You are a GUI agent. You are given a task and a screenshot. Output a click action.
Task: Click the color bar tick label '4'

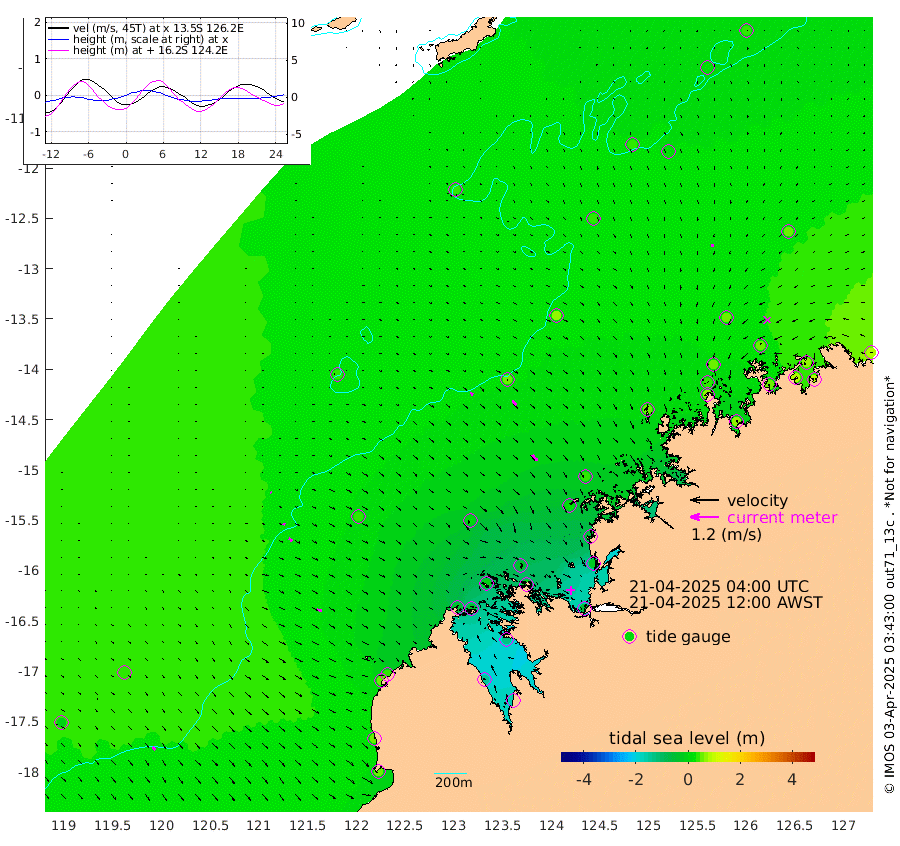(792, 780)
